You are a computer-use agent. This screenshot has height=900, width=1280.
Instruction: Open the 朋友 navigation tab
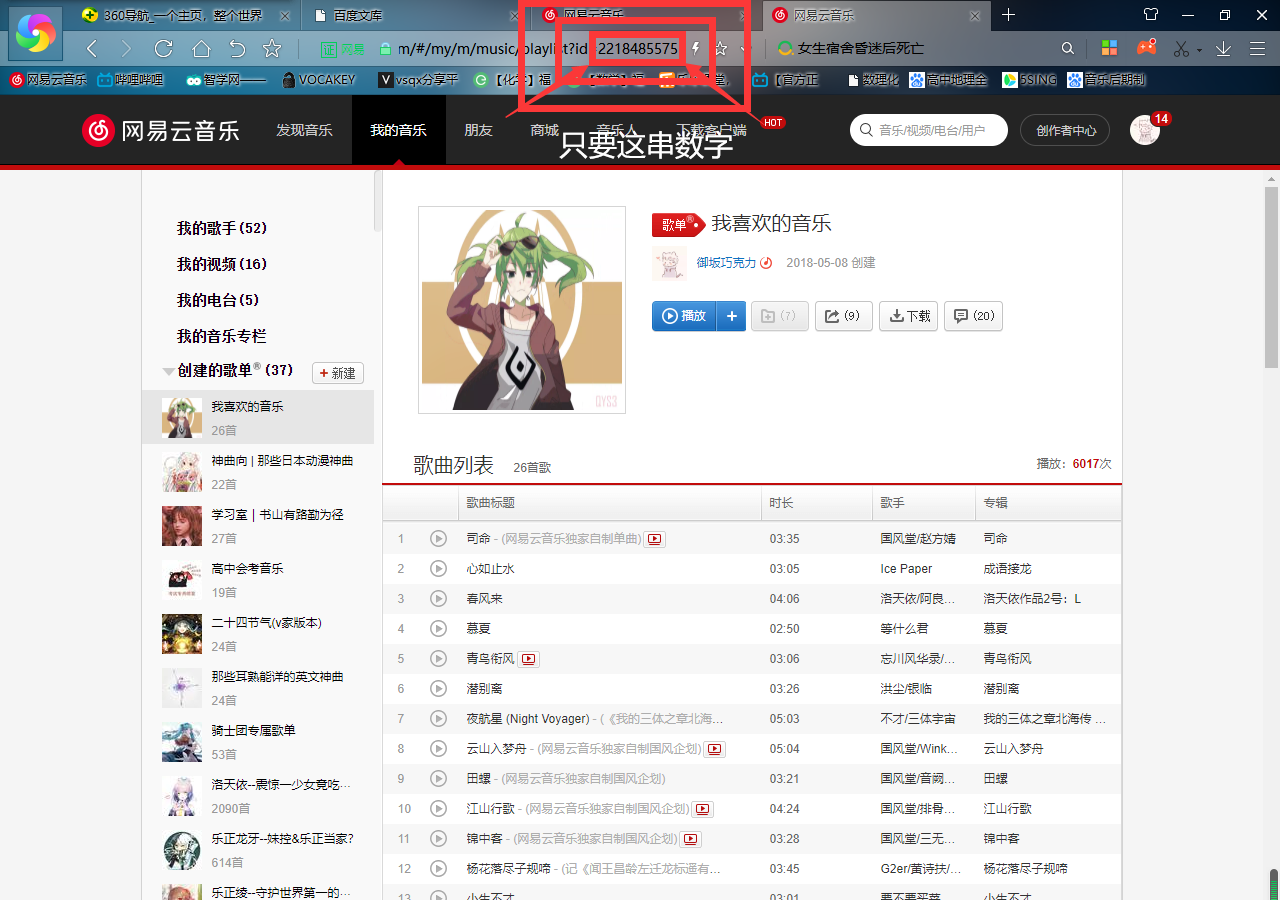click(478, 130)
